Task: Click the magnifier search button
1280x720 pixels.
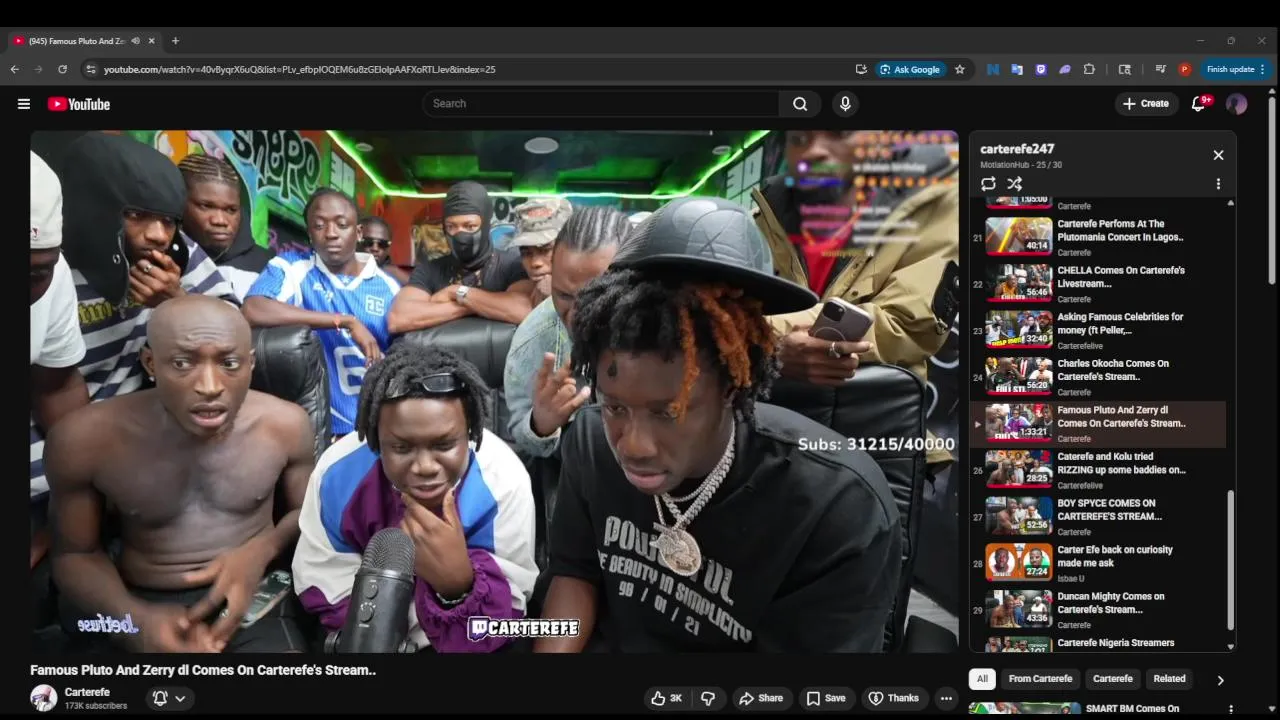Action: [x=800, y=104]
